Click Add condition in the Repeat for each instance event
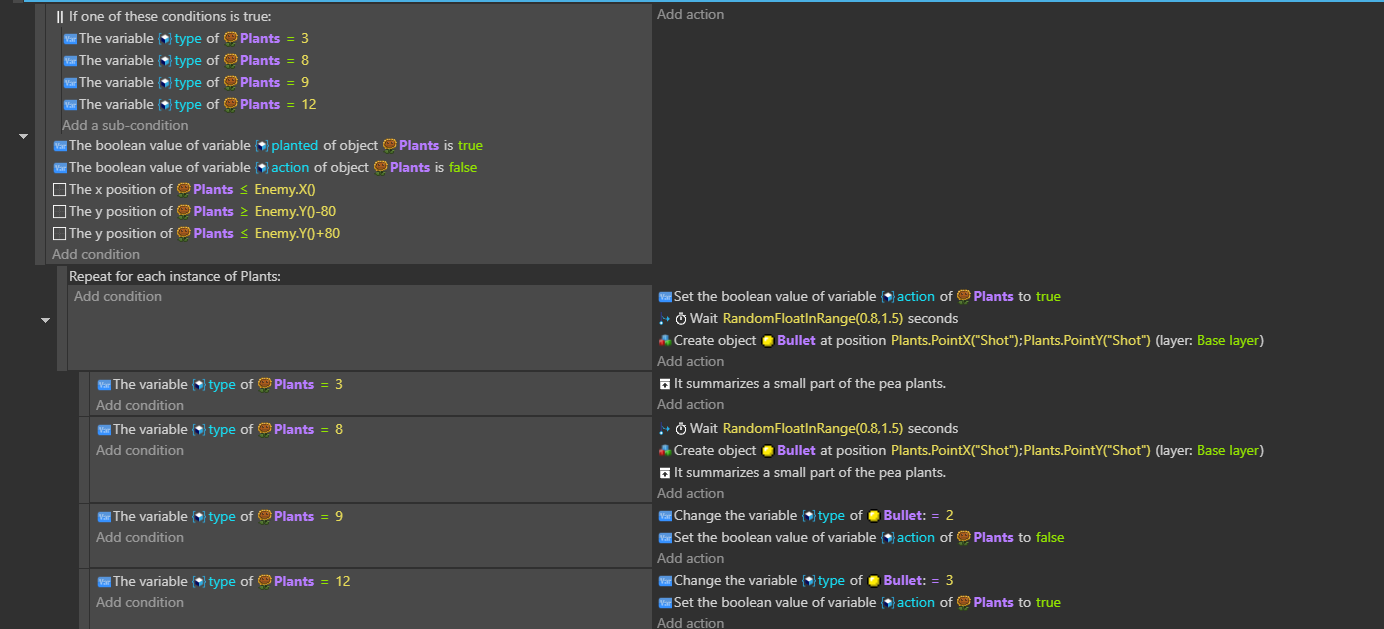Image resolution: width=1384 pixels, height=629 pixels. click(118, 297)
